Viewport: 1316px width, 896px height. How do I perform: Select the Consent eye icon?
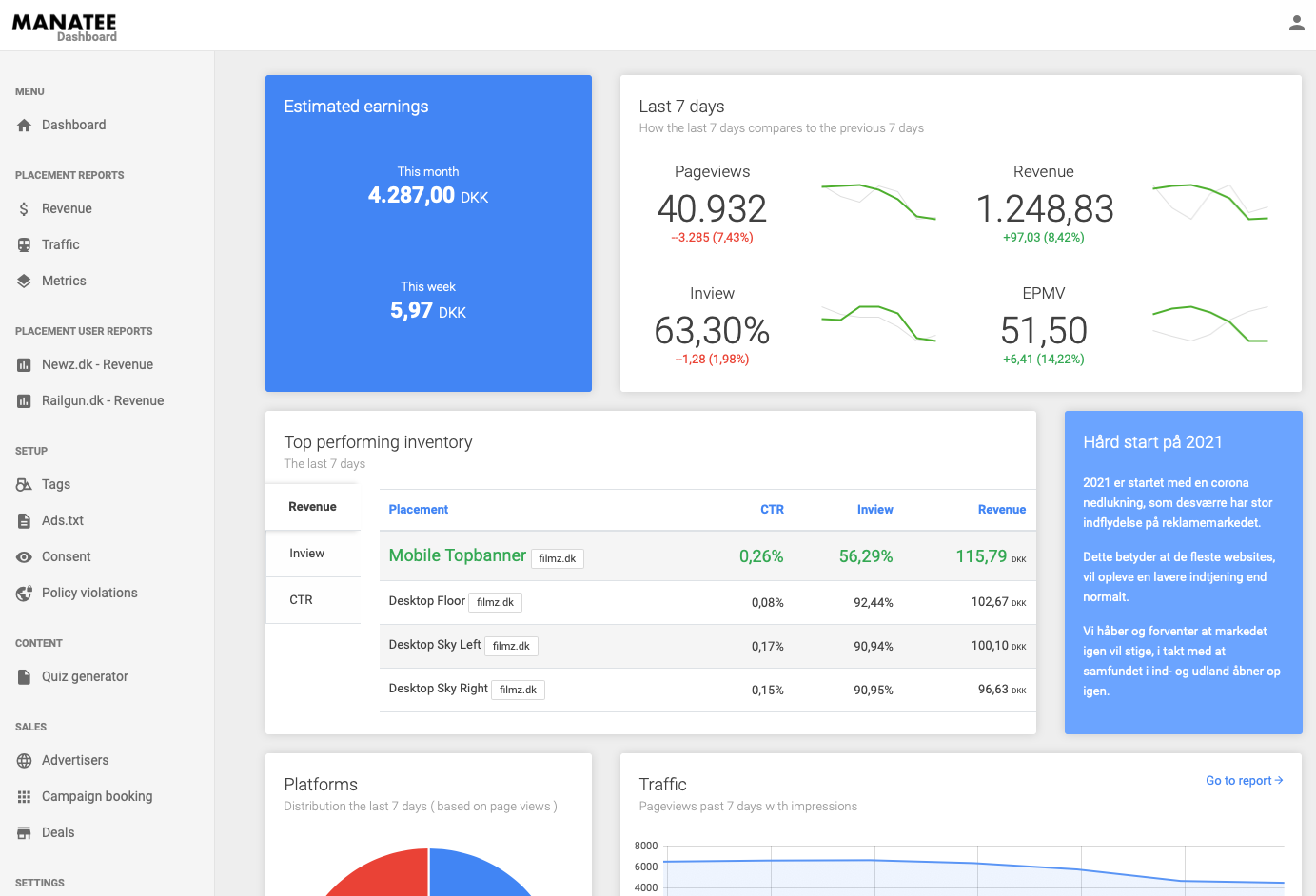click(x=23, y=556)
